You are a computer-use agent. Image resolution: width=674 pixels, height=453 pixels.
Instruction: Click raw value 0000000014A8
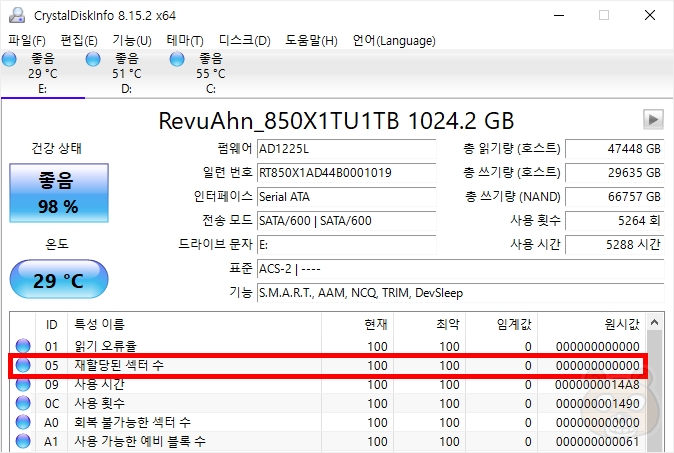point(597,384)
